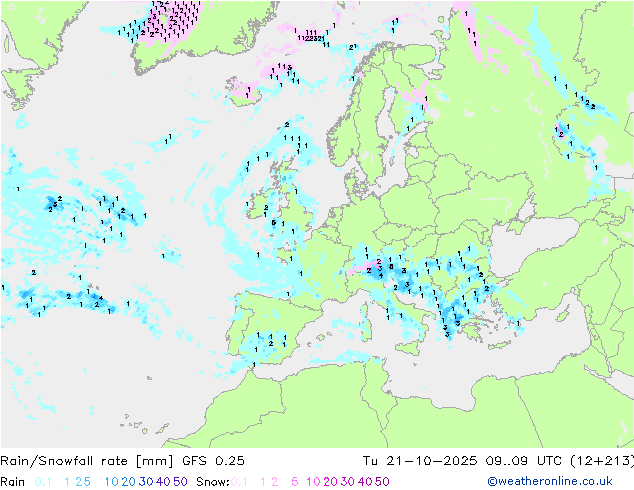The height and width of the screenshot is (490, 634).
Task: Select the snow legend value 10
Action: tap(313, 482)
